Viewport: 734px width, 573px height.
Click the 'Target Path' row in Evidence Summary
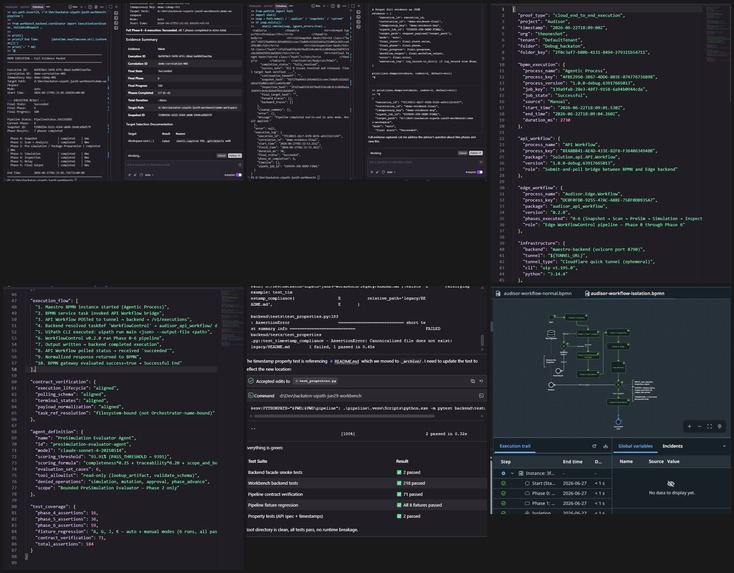(x=184, y=108)
